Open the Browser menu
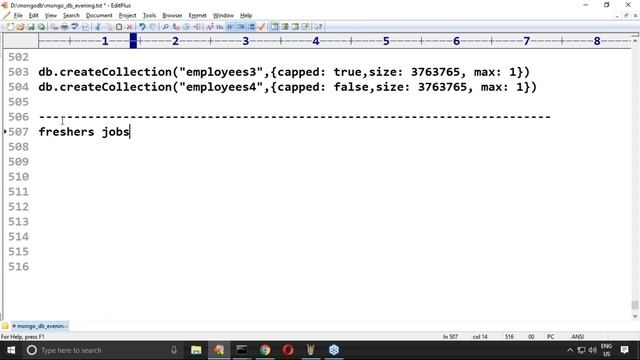Screen dimensions: 640x360 tap(172, 16)
